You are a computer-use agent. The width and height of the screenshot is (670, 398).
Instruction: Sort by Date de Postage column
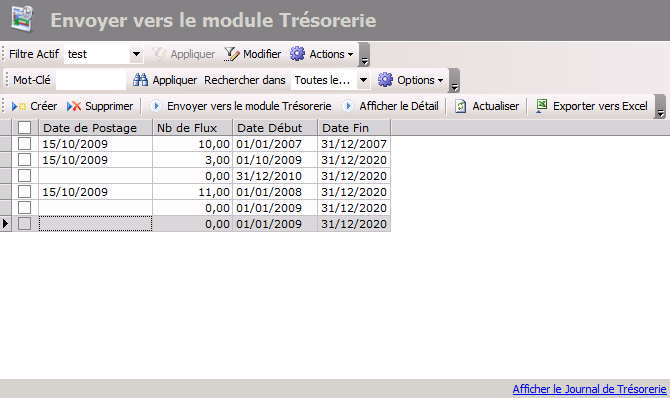[x=96, y=128]
